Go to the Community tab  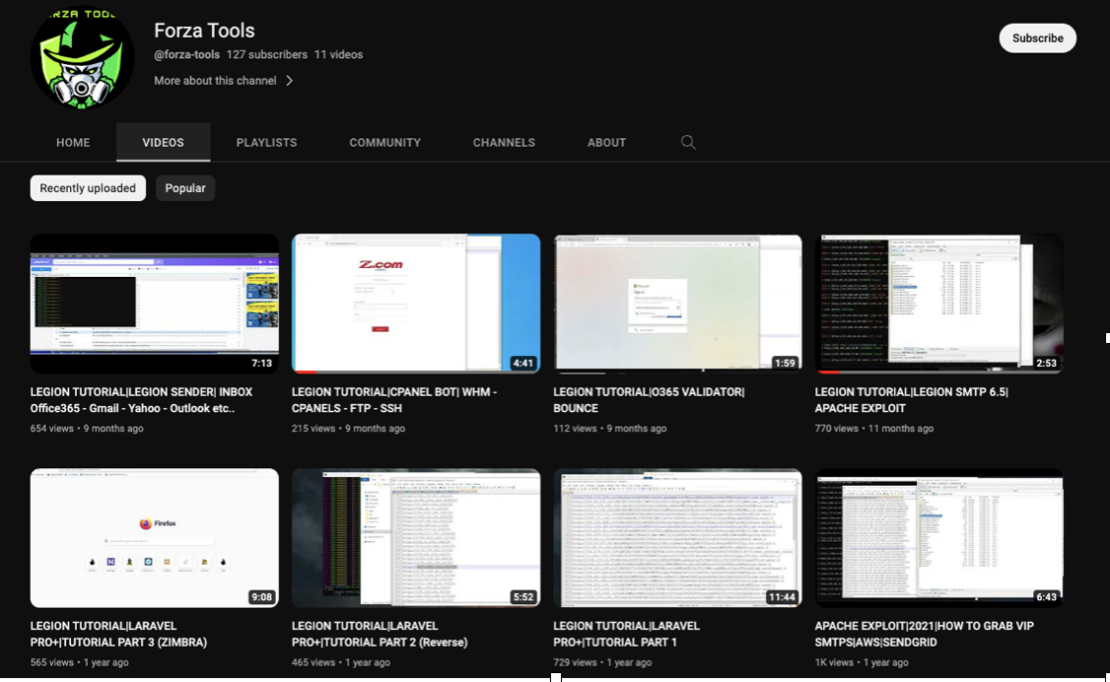click(x=384, y=143)
